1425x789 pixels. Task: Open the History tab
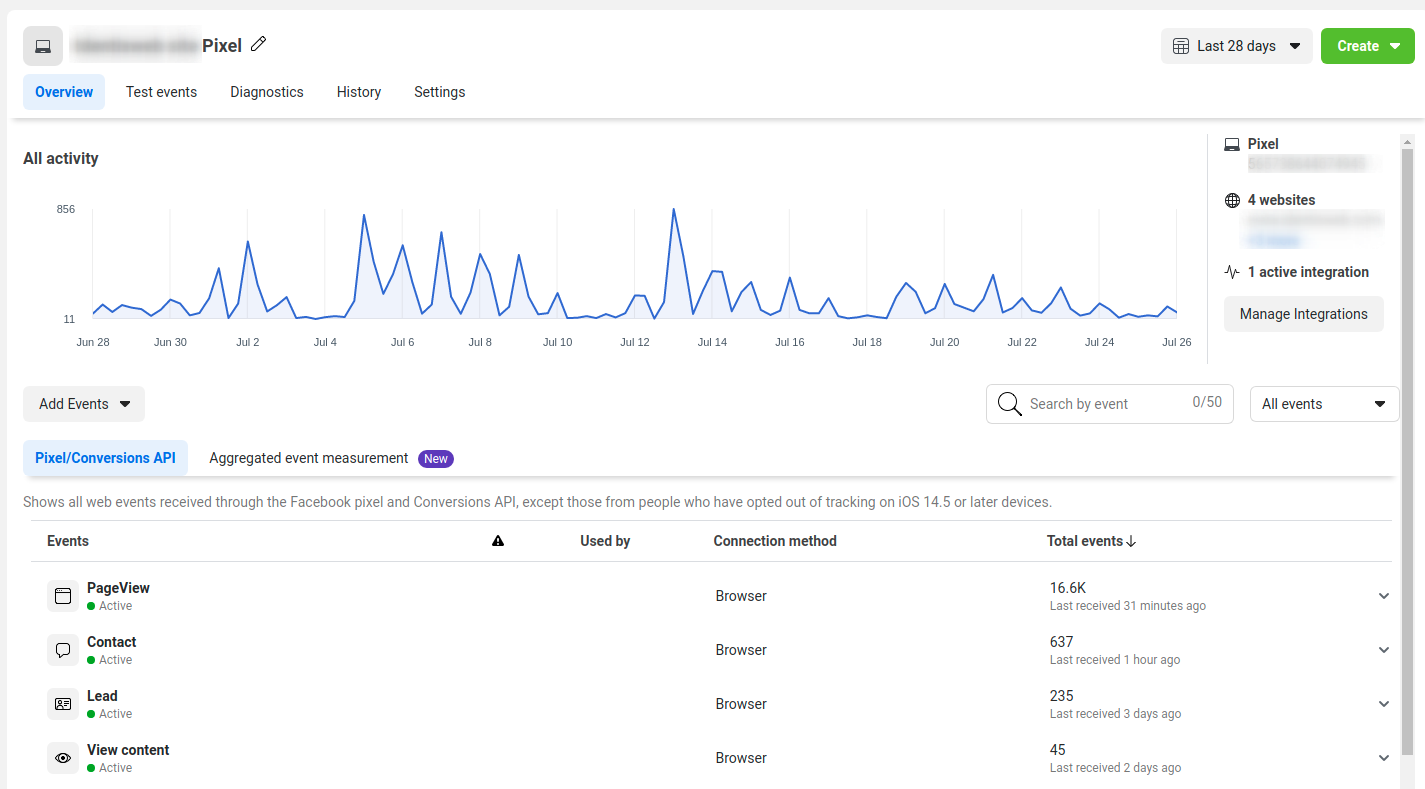click(359, 92)
